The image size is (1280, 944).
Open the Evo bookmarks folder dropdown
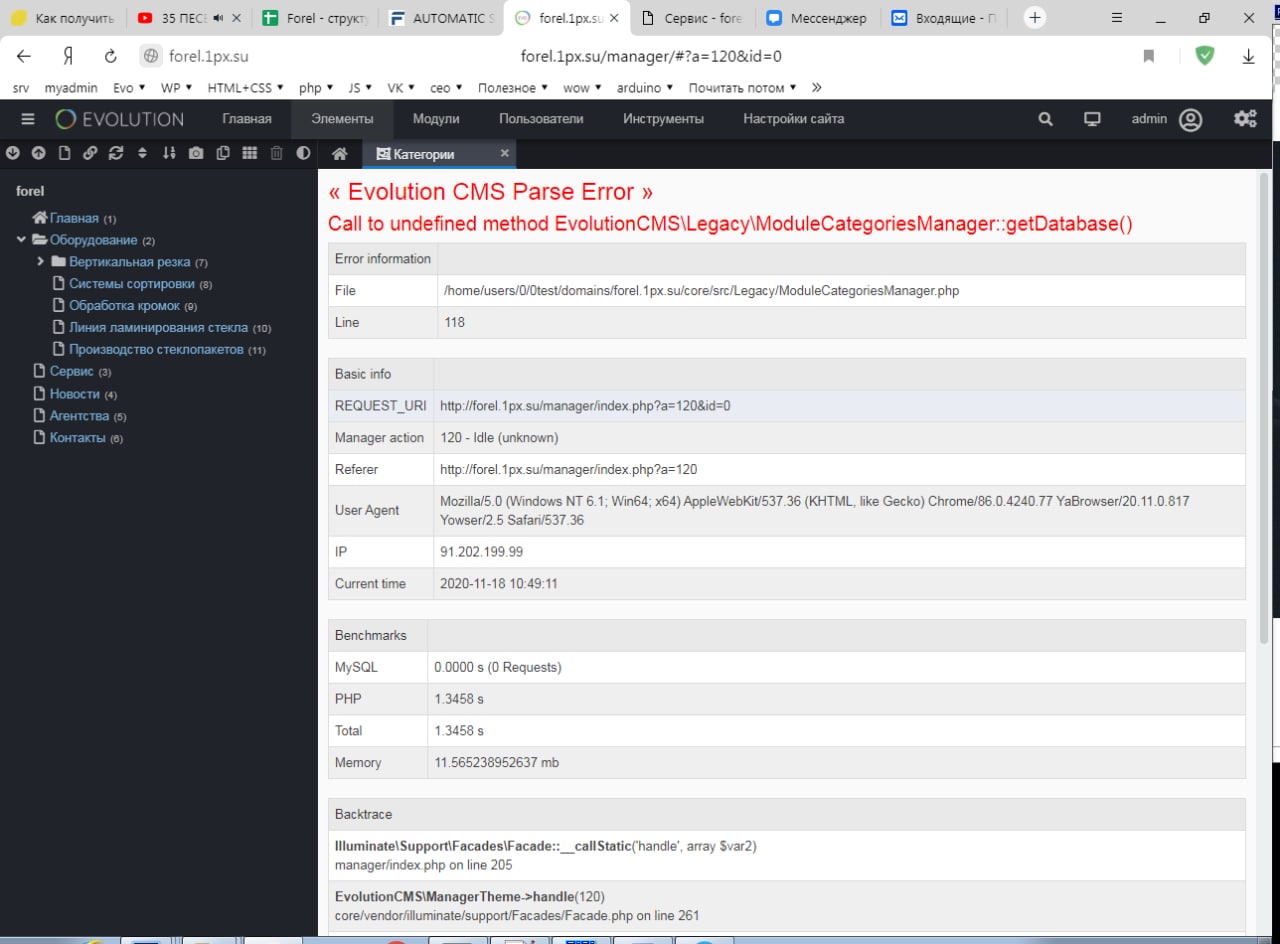click(x=129, y=88)
